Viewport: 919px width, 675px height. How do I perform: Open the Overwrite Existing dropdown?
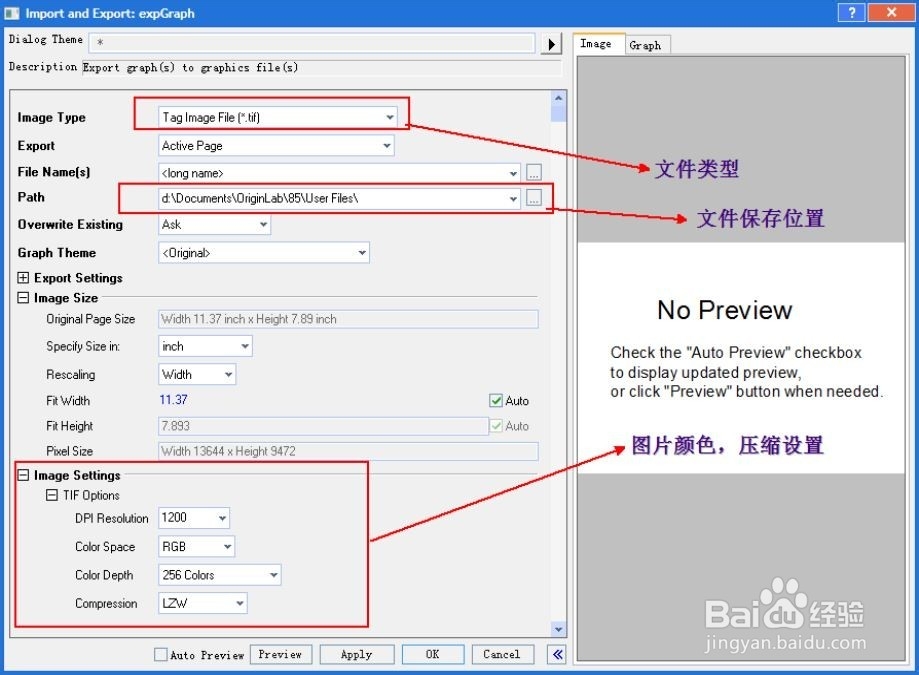215,224
